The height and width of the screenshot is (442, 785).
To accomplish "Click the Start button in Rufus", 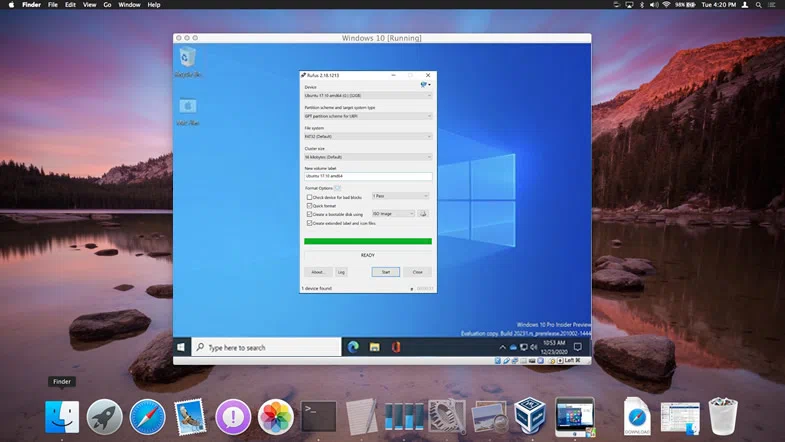I will coord(385,272).
